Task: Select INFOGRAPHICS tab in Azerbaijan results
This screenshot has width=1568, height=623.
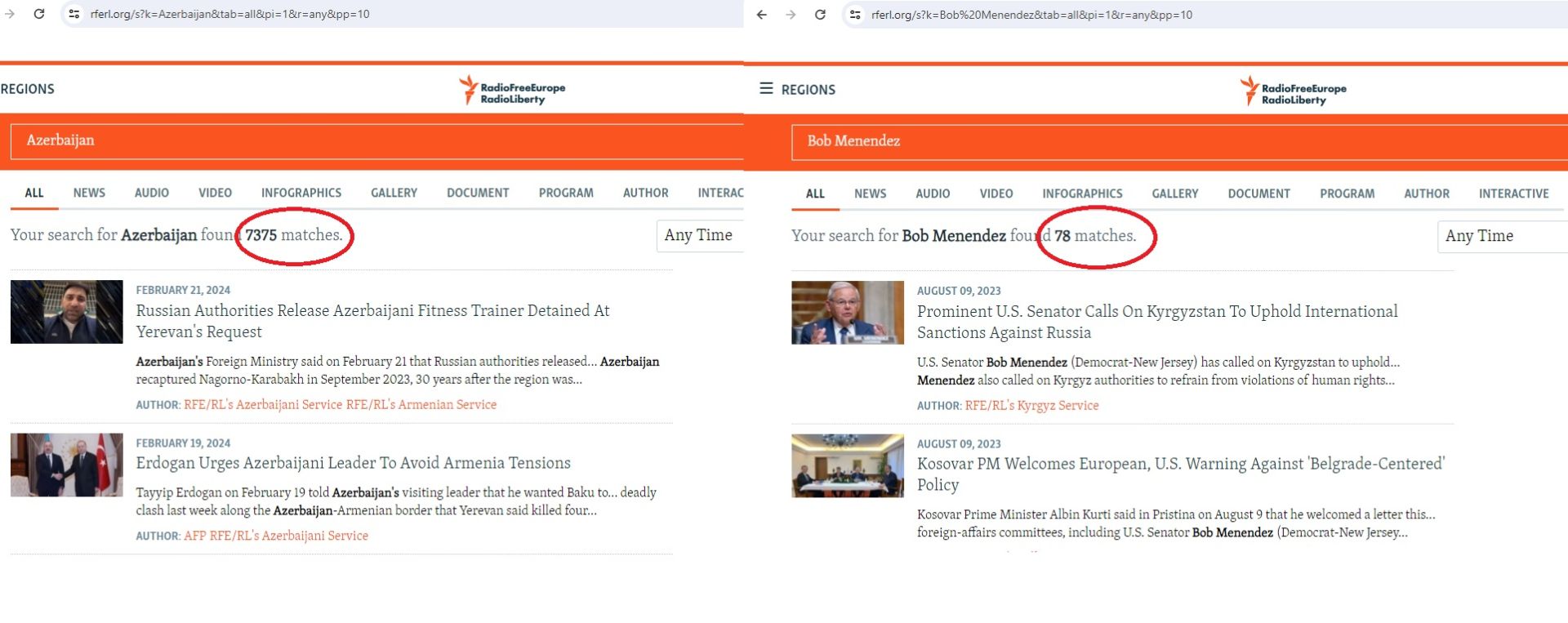Action: tap(301, 193)
